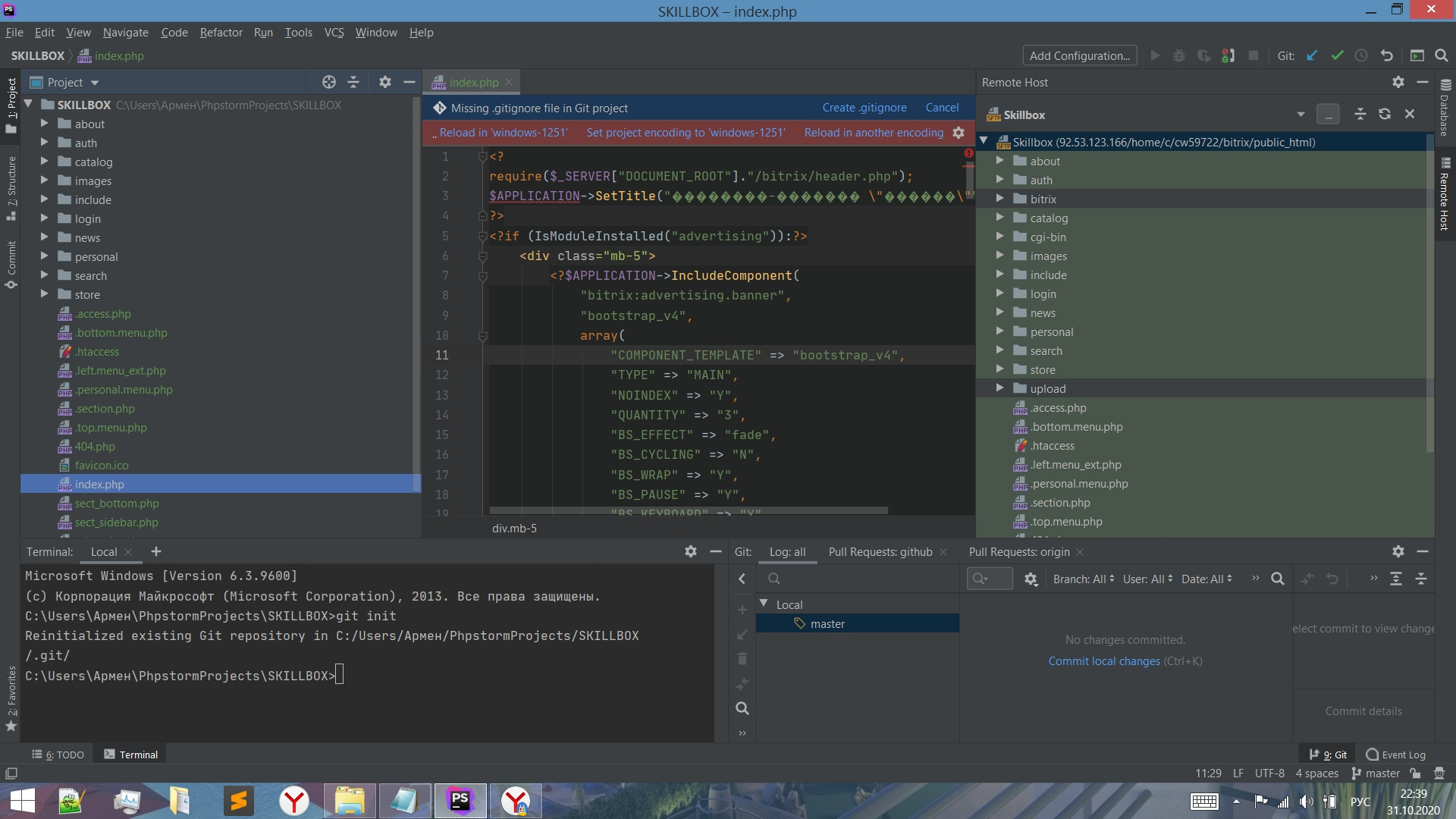Screen dimensions: 1456x819
Task: Click the search magnifier in Git branches sidebar
Action: (742, 708)
